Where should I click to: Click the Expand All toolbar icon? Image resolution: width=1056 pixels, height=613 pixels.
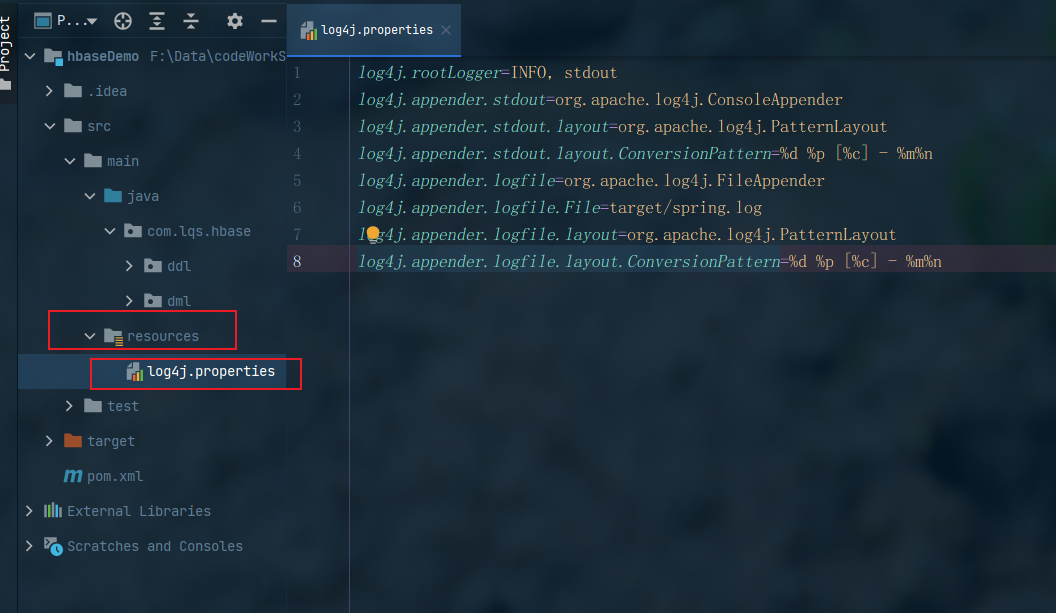point(157,21)
